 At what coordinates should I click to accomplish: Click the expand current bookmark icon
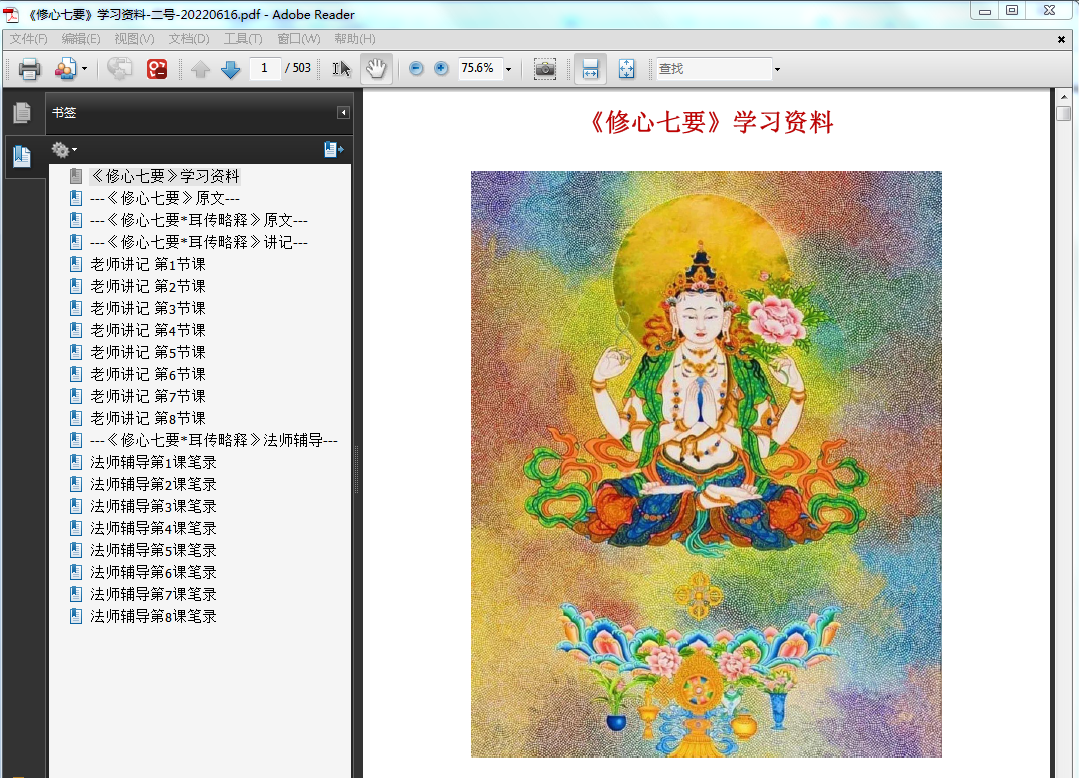334,149
